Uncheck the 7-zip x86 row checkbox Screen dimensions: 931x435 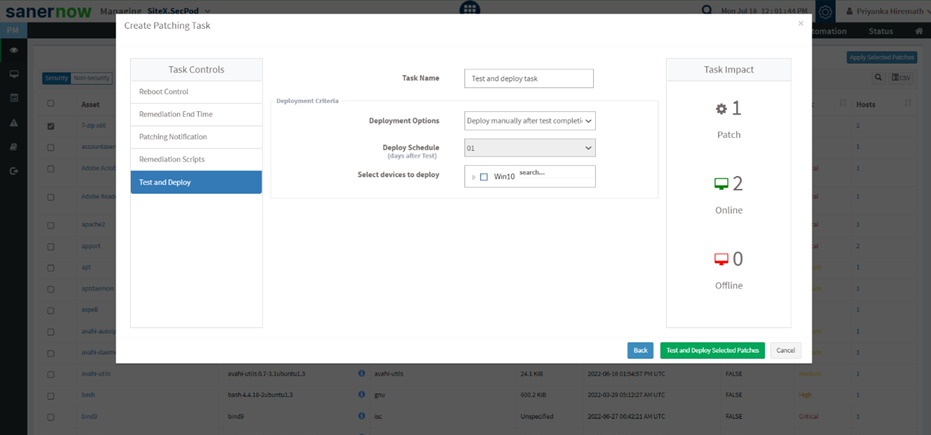click(x=50, y=126)
